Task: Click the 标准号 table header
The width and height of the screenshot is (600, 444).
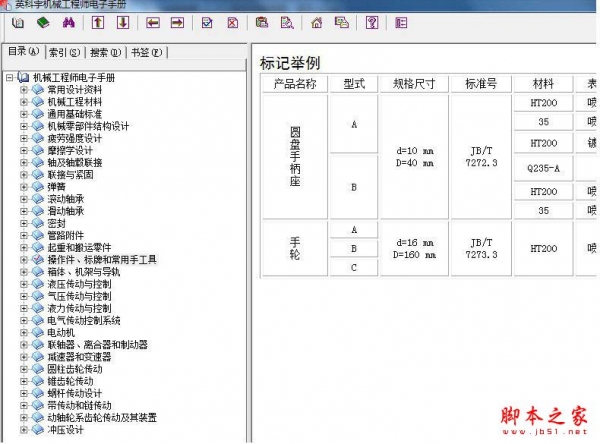Action: pos(481,84)
